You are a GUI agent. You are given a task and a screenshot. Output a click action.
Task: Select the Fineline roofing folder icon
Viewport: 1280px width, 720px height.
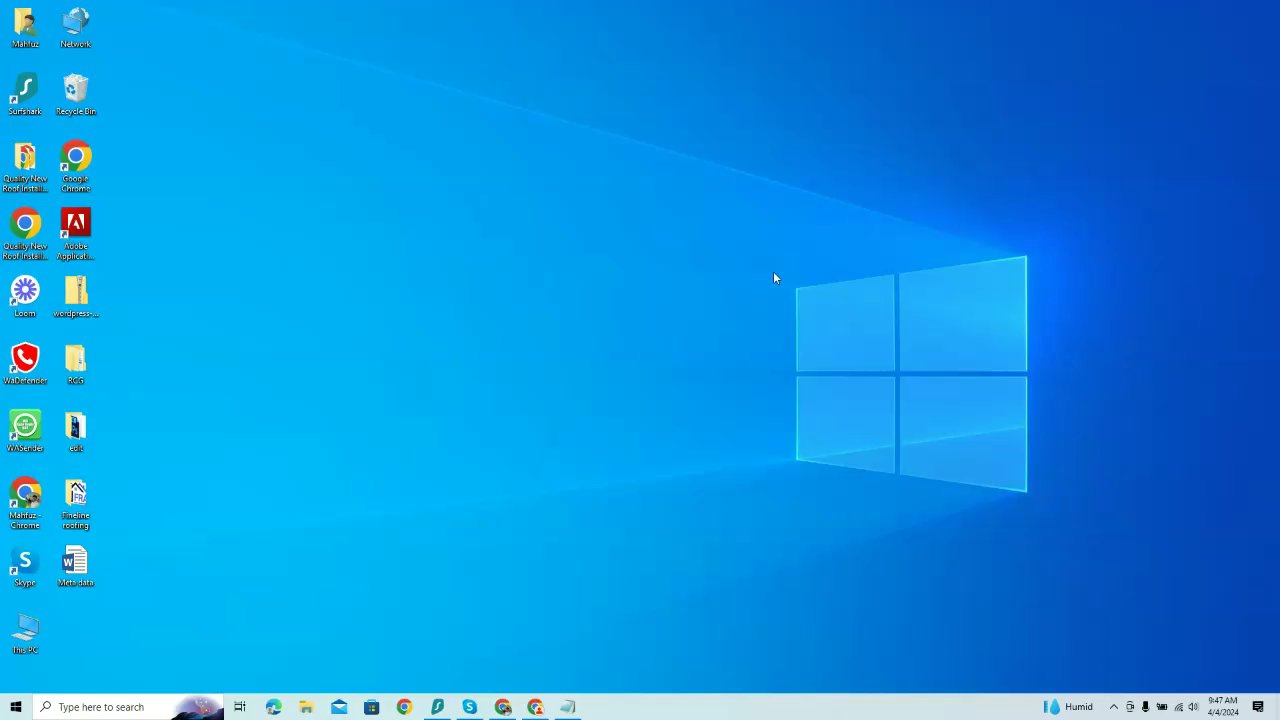coord(76,503)
